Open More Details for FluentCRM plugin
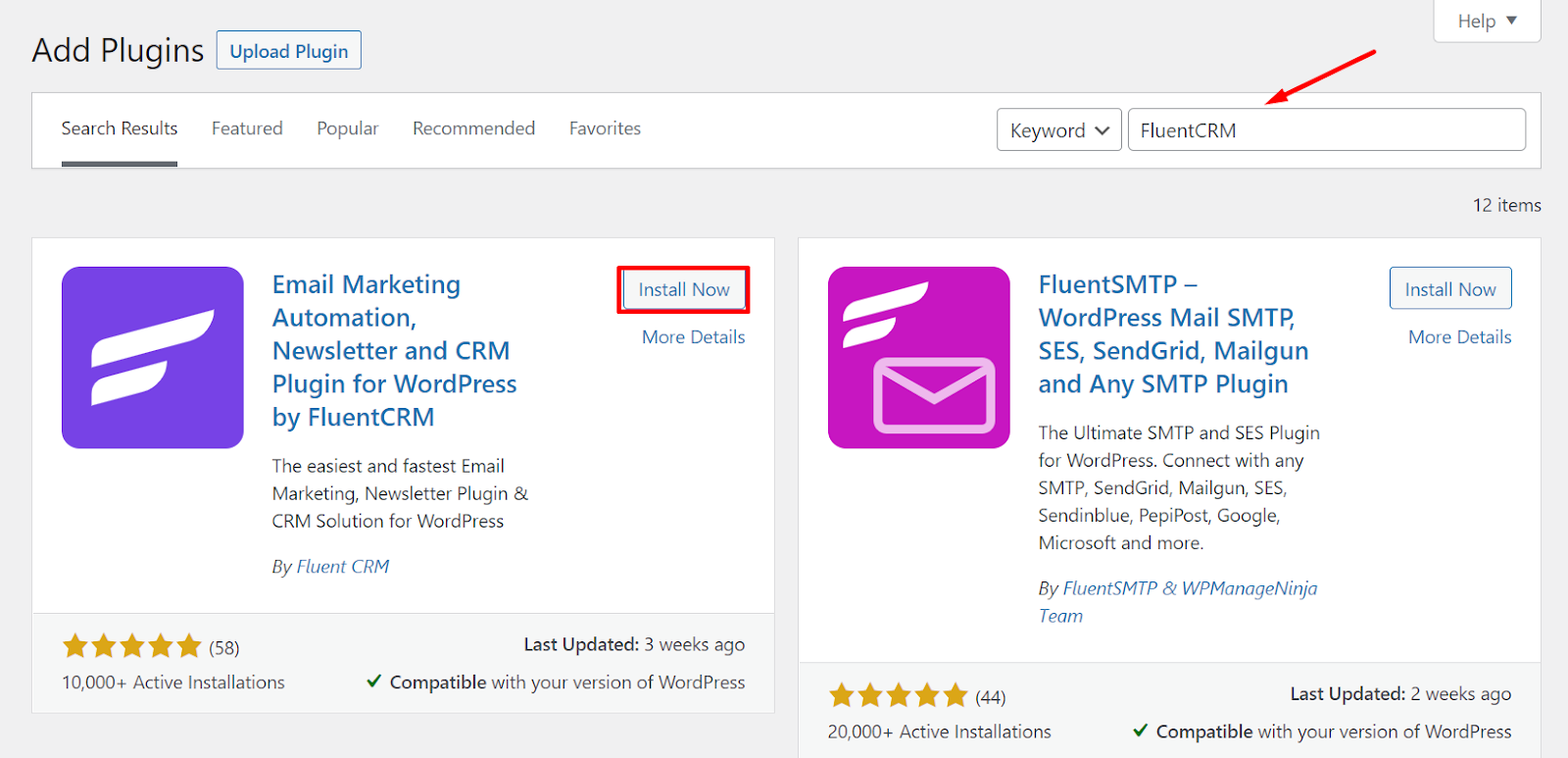Screen dimensions: 1568x758 click(694, 336)
